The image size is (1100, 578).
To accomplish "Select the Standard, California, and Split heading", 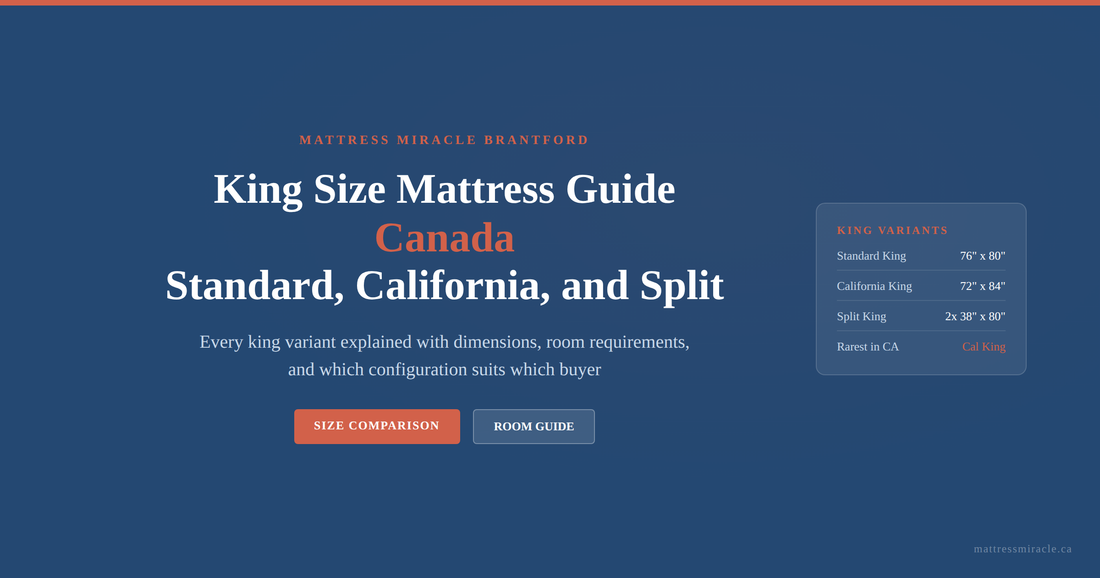I will pos(445,285).
